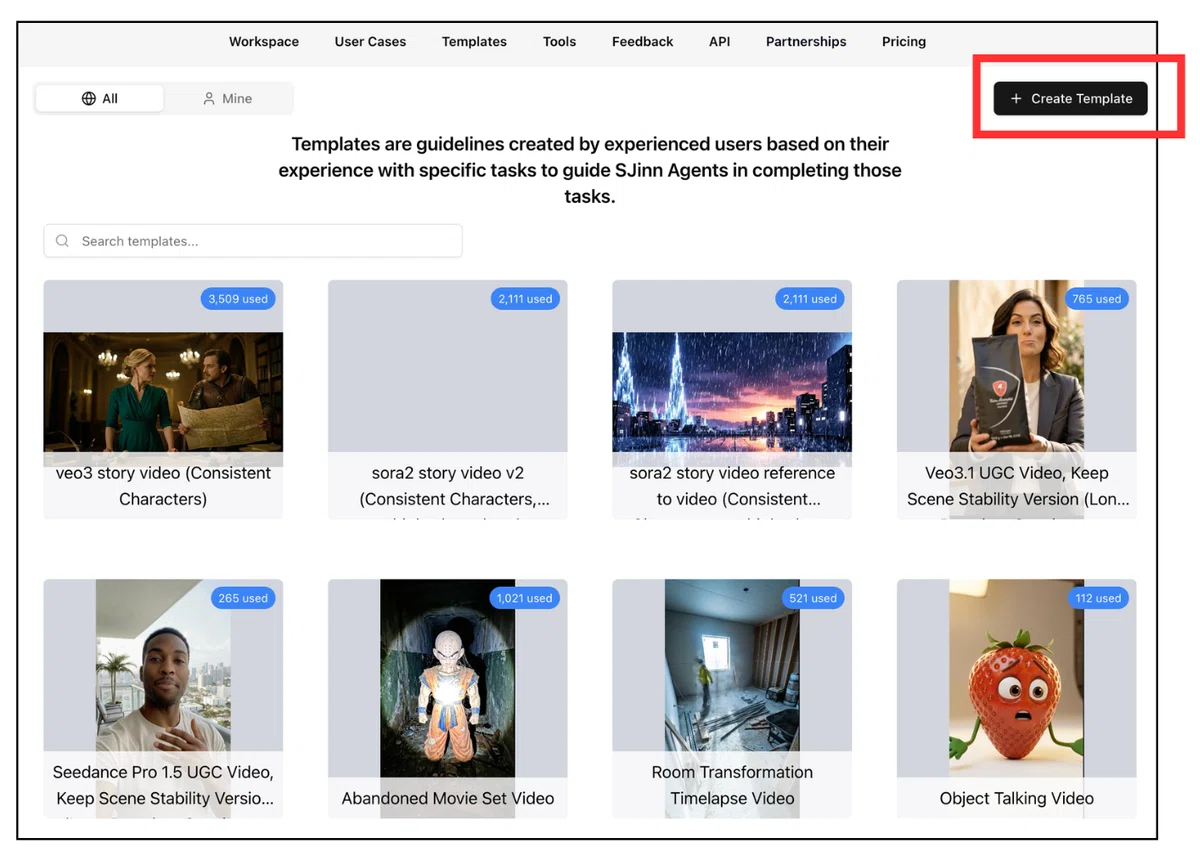Screen dimensions: 1200x861
Task: Open the Workspace menu item
Action: pyautogui.click(x=264, y=42)
